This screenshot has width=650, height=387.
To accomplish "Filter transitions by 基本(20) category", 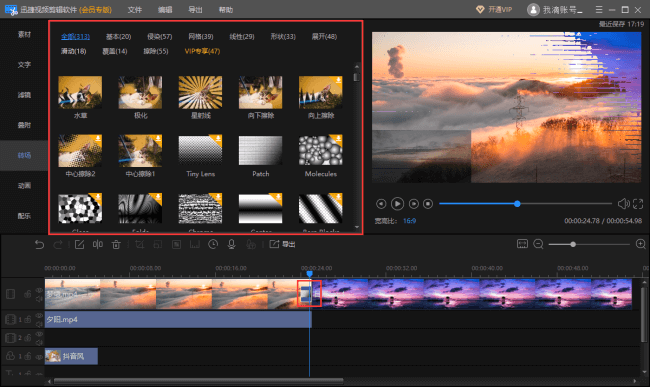I will 119,36.
